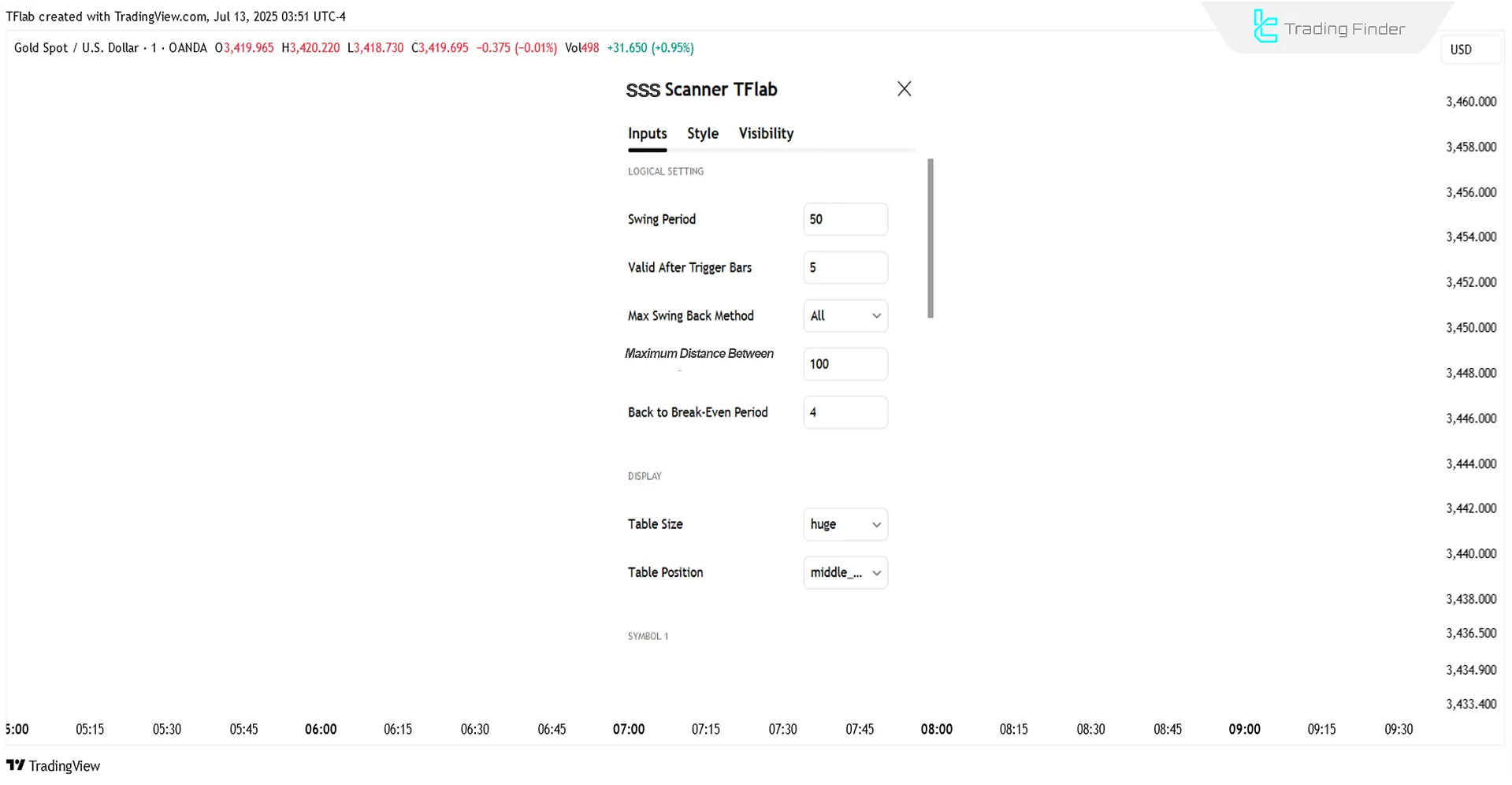Select the Inputs tab

(x=647, y=133)
